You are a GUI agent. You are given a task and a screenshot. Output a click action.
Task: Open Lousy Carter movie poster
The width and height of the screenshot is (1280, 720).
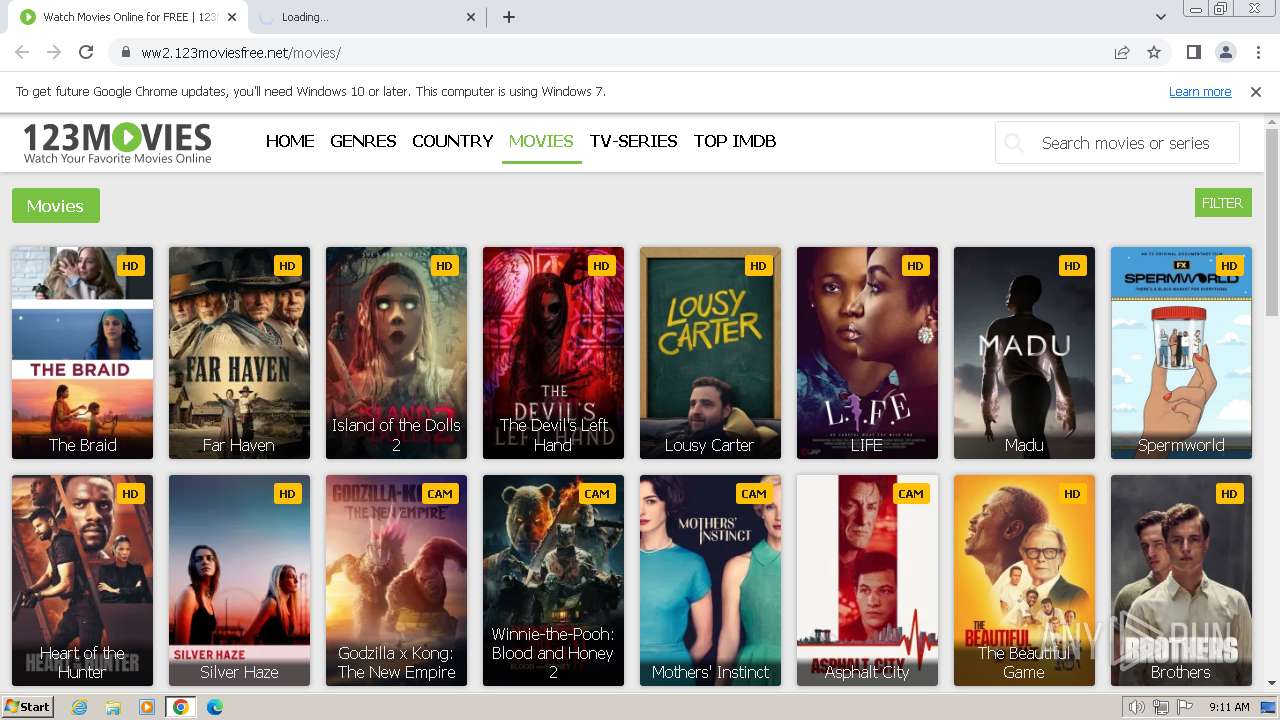pyautogui.click(x=710, y=353)
